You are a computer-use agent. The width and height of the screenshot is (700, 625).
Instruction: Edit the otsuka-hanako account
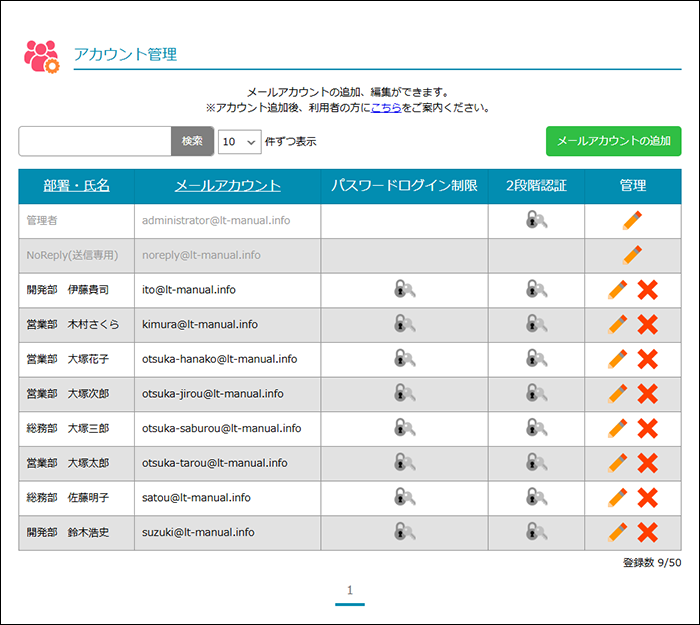pos(618,359)
